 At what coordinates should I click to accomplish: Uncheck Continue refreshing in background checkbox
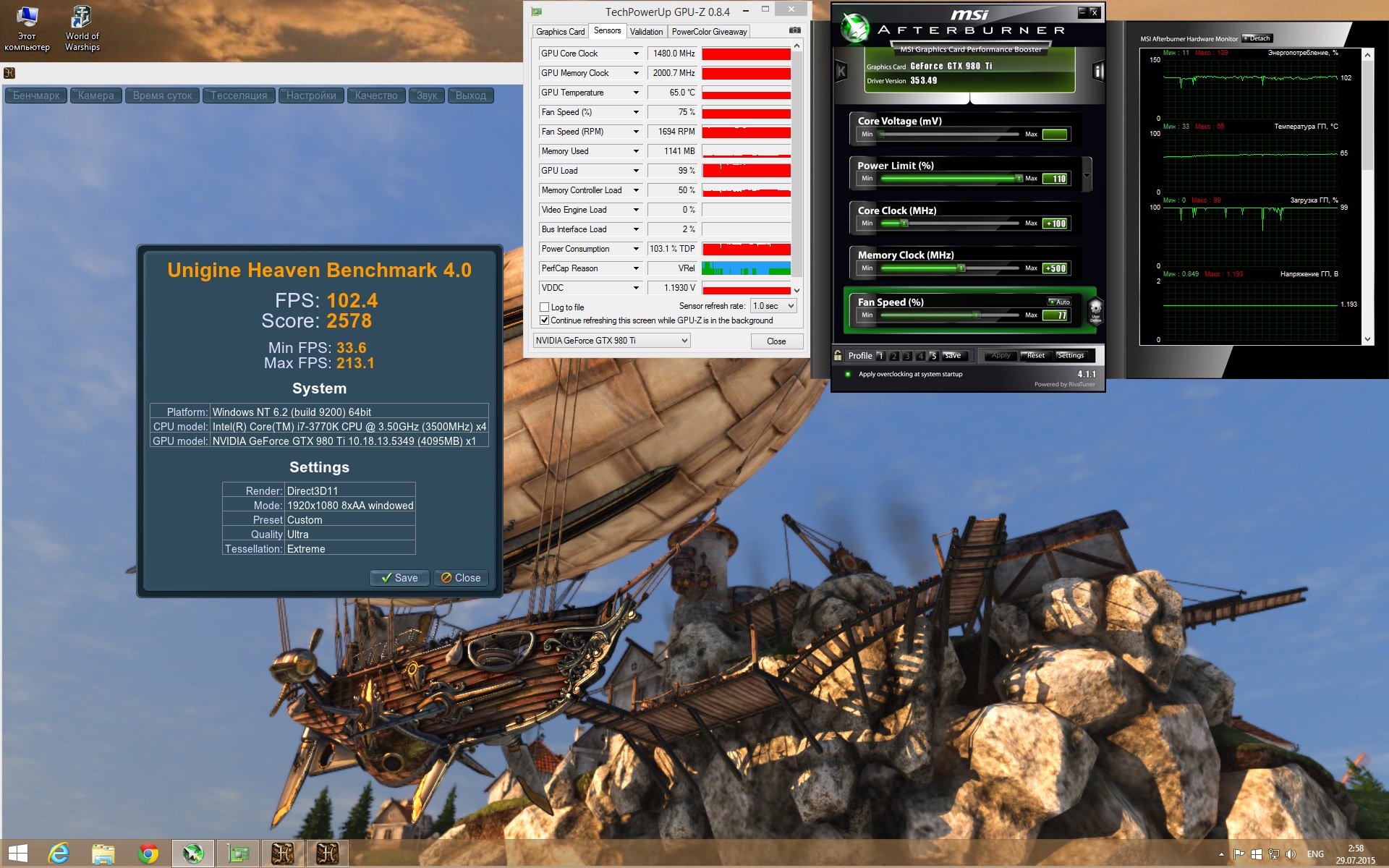click(545, 320)
